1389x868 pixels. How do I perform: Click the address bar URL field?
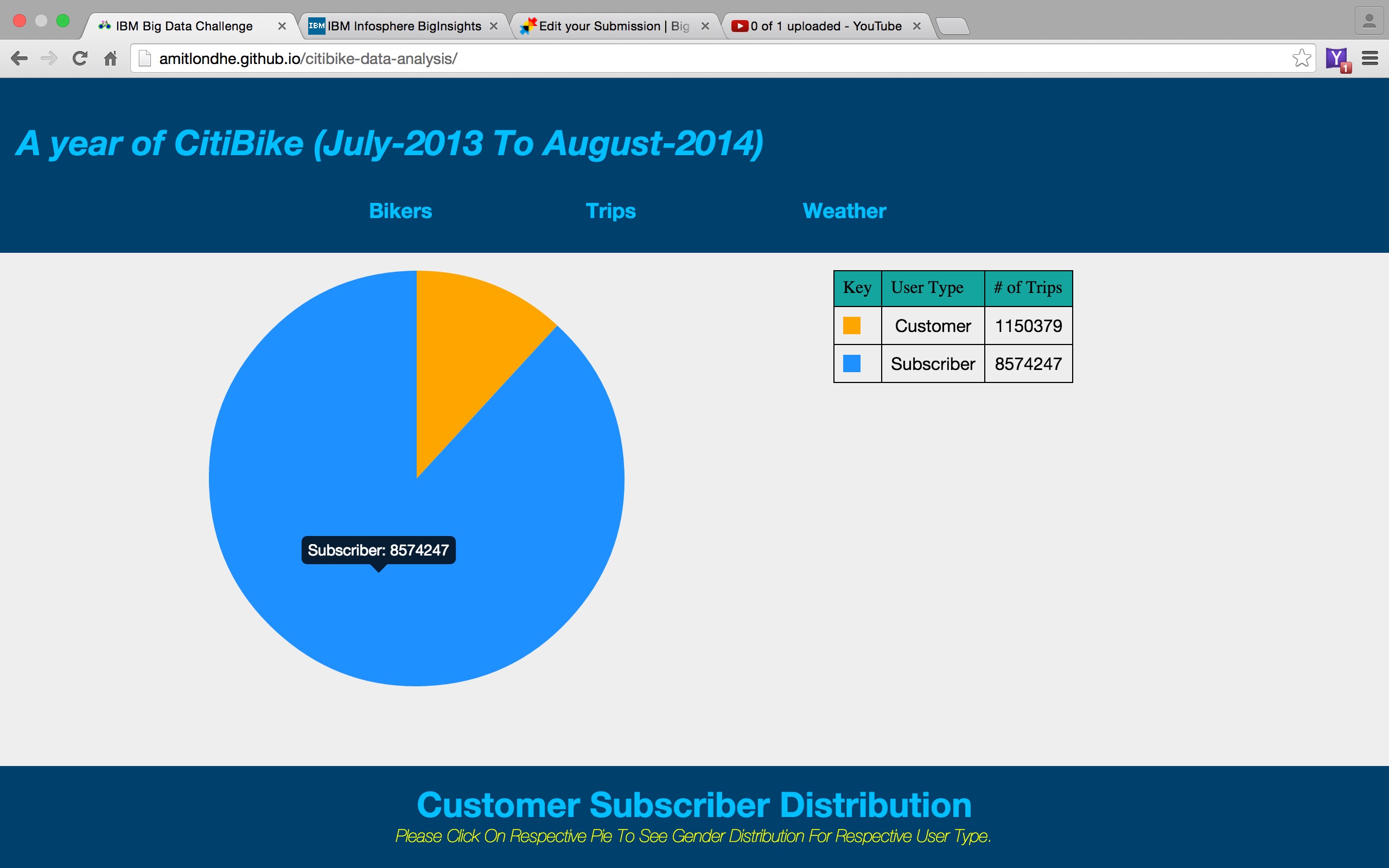(689, 59)
